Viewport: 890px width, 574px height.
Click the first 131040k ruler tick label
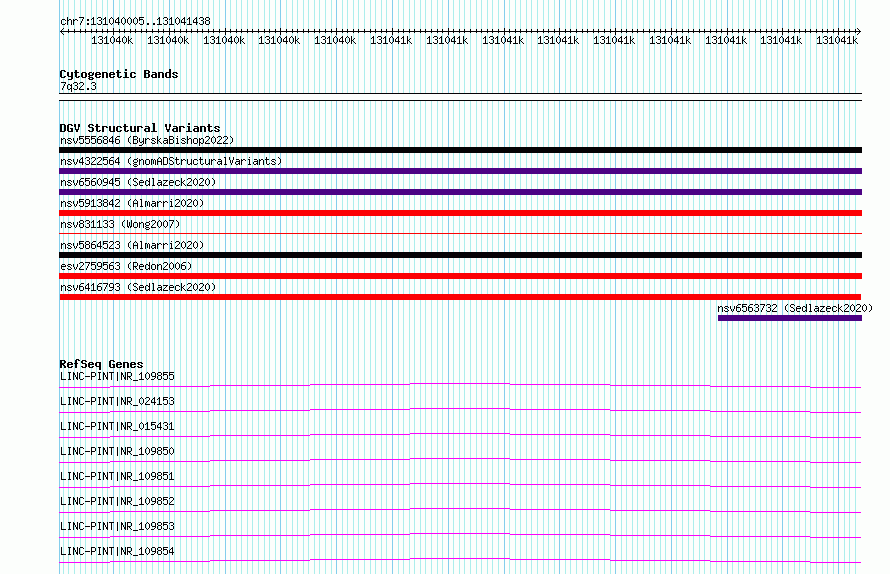pos(112,40)
